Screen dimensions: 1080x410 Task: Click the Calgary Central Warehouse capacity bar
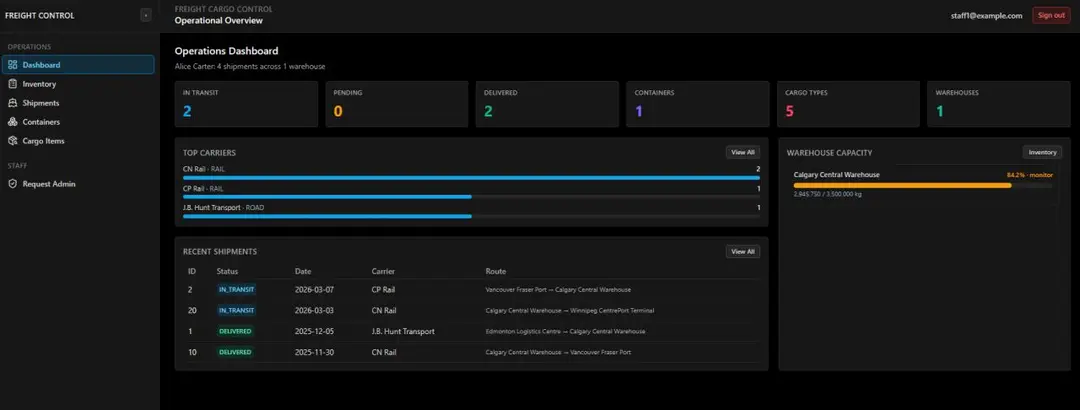923,185
